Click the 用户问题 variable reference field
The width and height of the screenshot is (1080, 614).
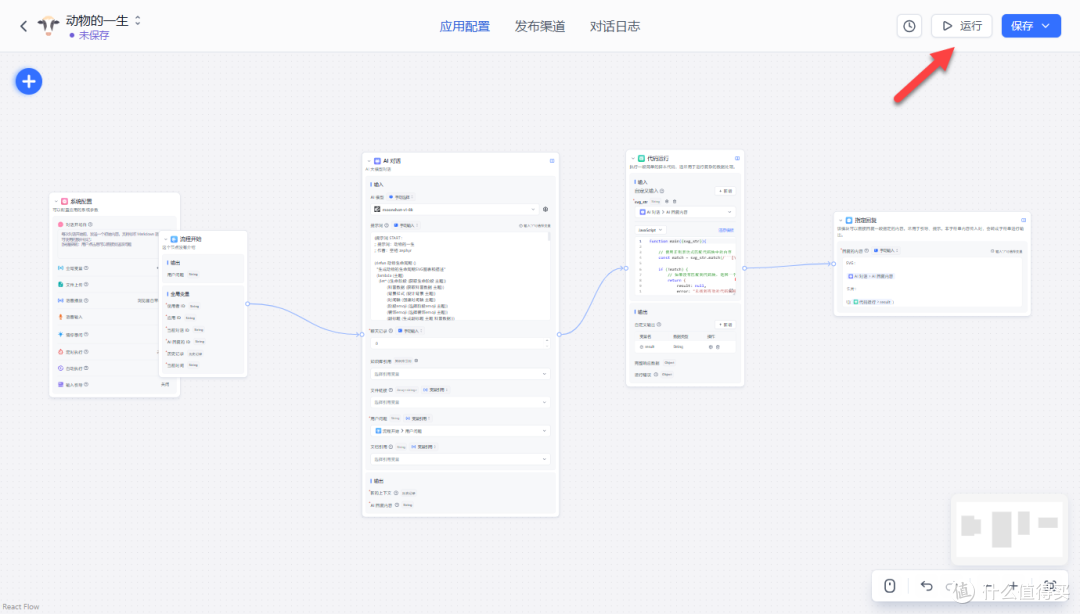click(x=459, y=430)
